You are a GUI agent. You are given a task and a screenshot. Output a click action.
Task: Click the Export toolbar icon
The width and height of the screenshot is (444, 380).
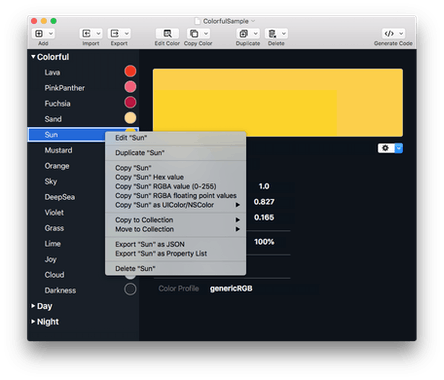[x=115, y=33]
